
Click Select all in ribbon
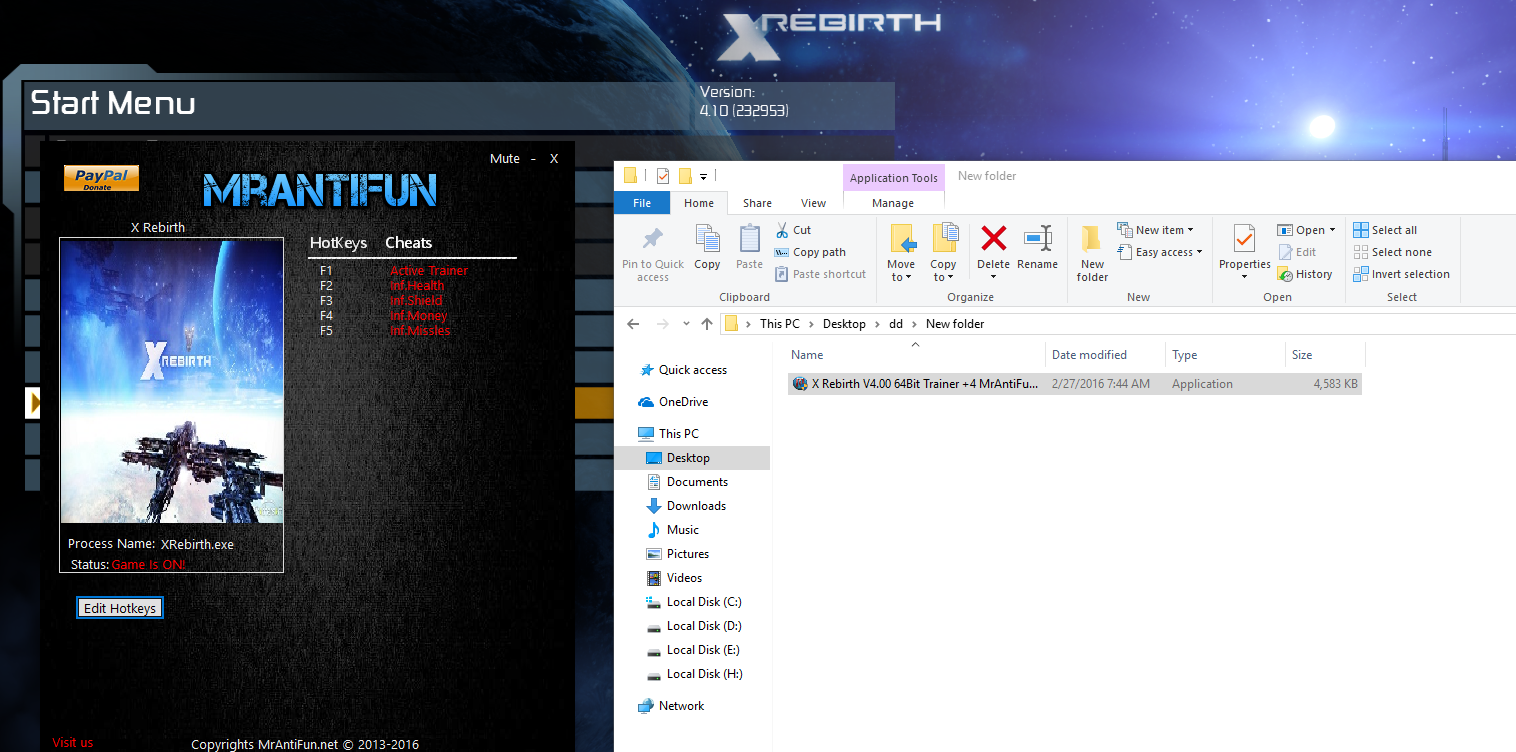(1385, 230)
